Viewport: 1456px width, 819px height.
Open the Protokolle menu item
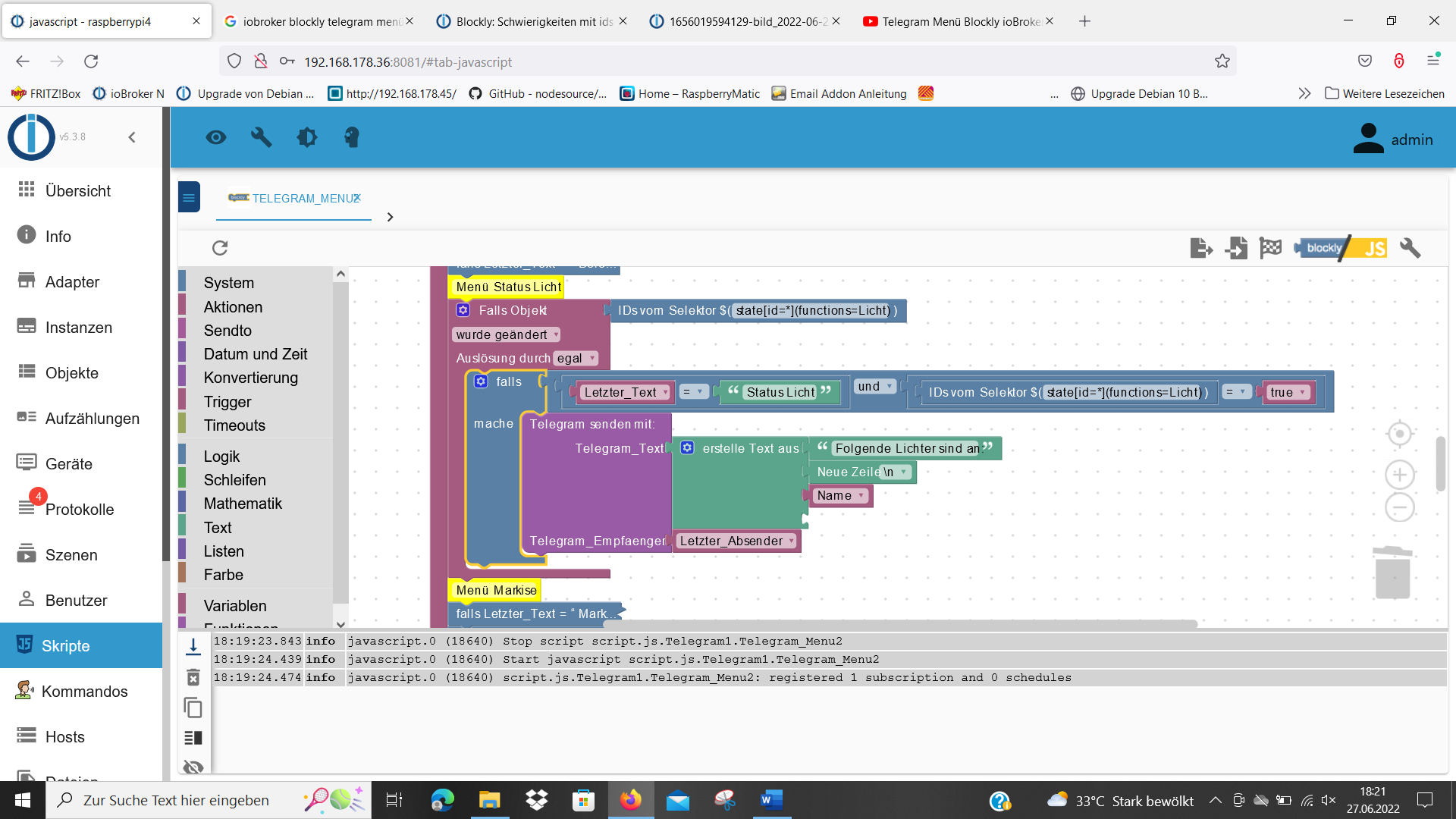coord(79,510)
